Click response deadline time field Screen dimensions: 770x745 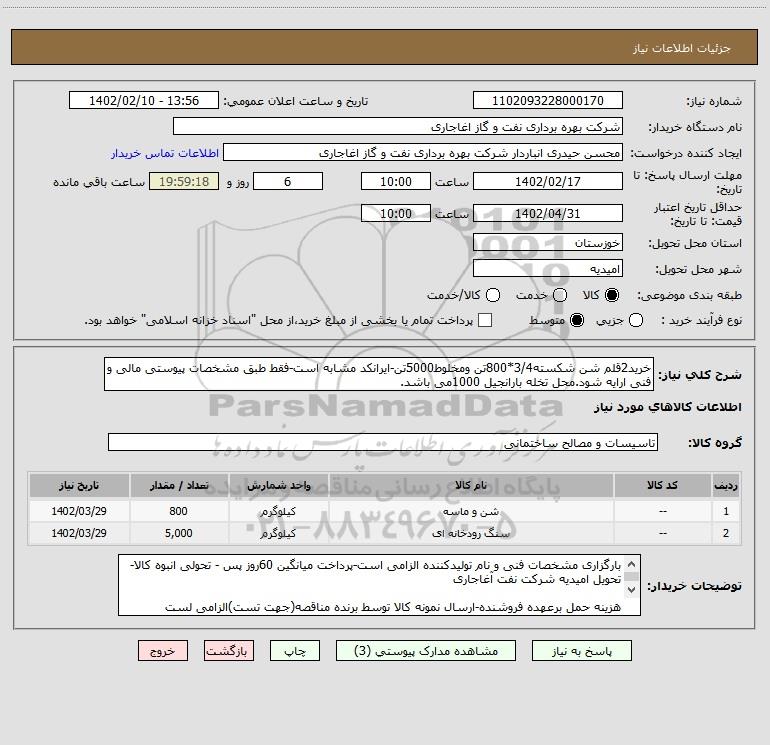tap(396, 181)
